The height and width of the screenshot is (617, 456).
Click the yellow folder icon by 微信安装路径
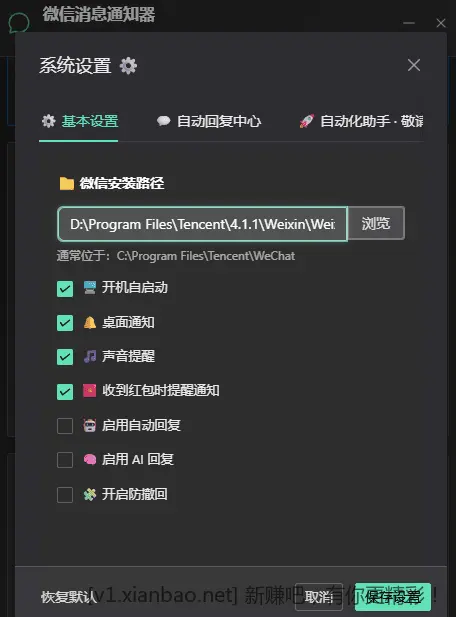click(x=66, y=183)
